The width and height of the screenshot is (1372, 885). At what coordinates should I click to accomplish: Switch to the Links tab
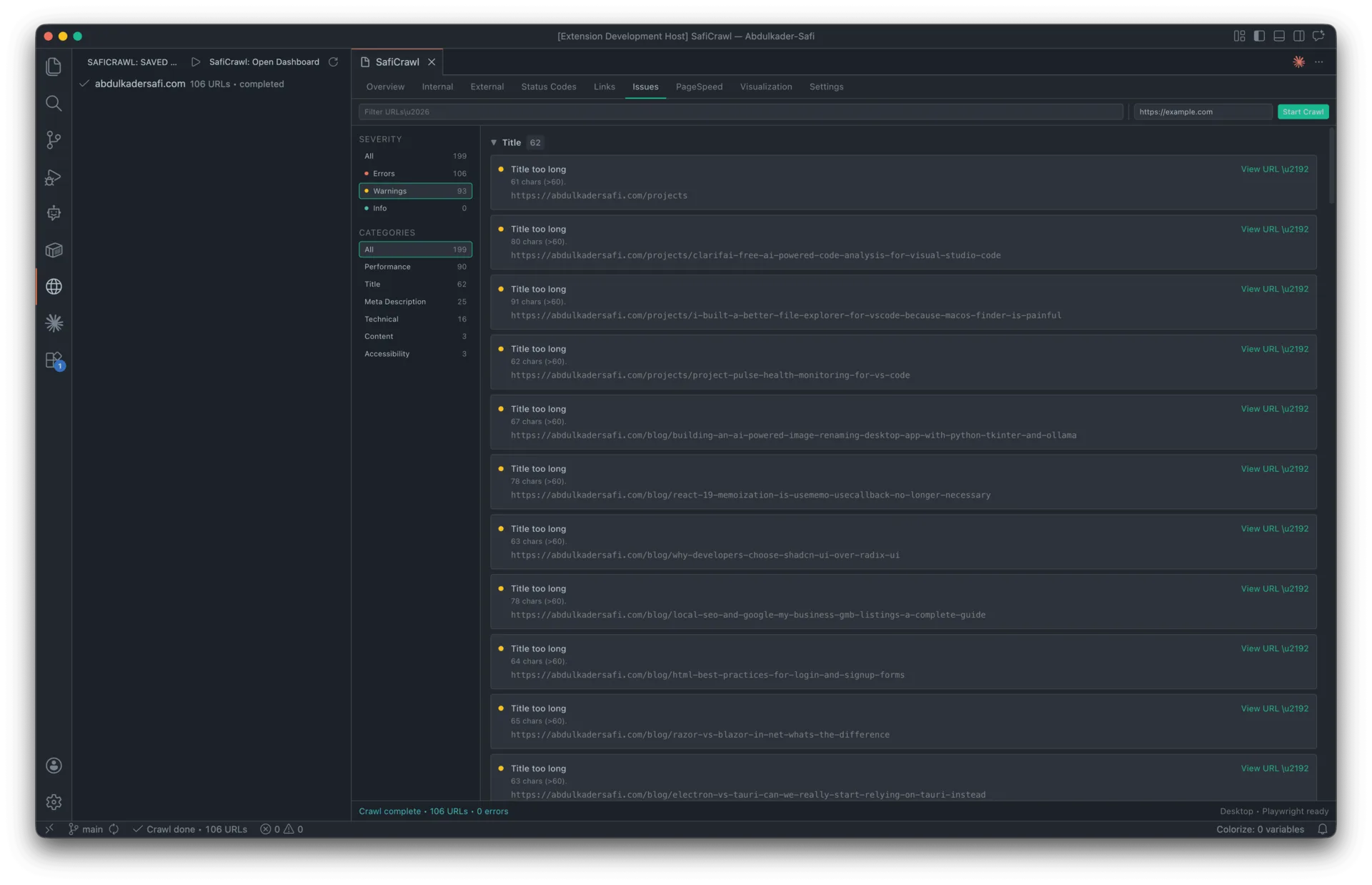[x=604, y=86]
